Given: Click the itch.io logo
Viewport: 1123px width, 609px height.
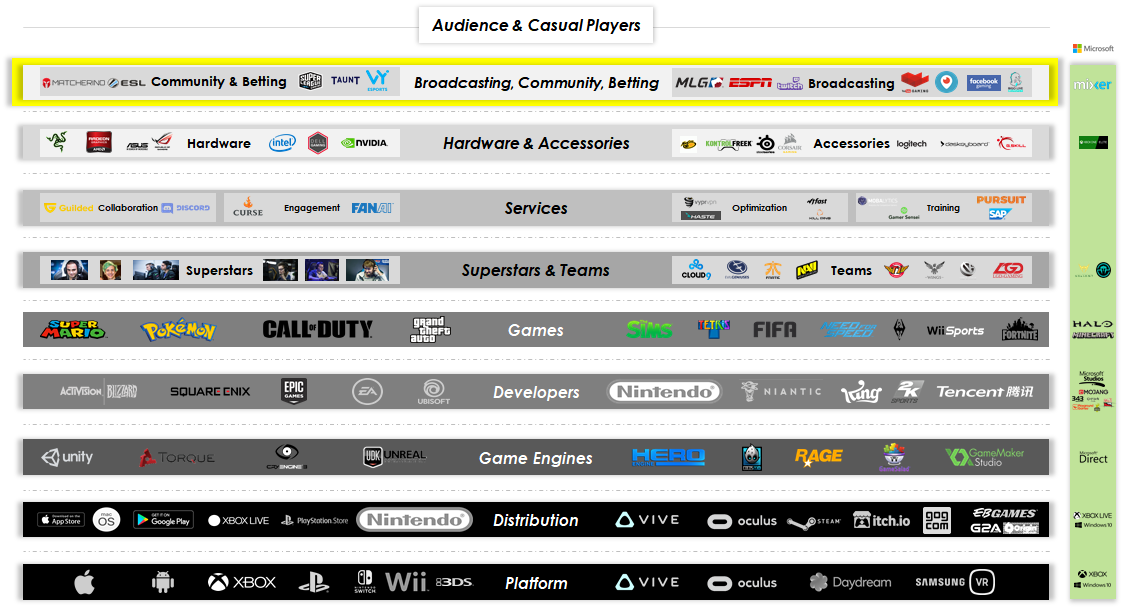Looking at the screenshot, I should tap(882, 521).
